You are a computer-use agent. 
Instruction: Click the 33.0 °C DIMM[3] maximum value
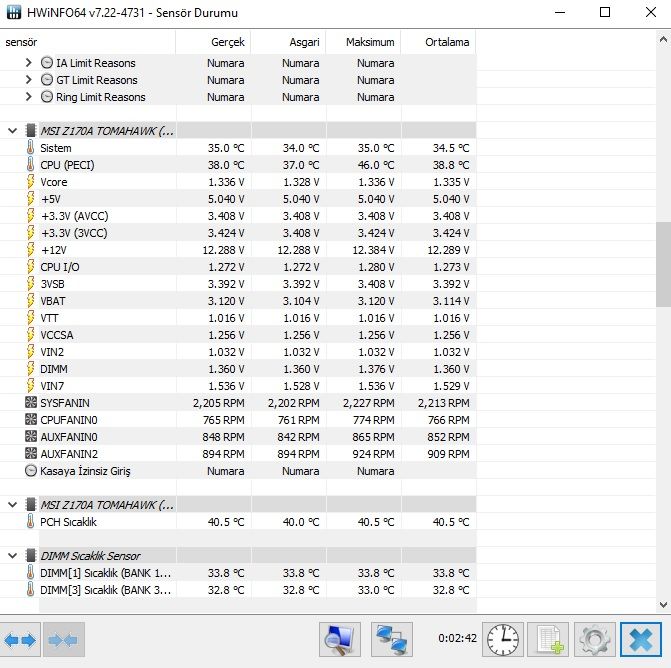click(376, 590)
